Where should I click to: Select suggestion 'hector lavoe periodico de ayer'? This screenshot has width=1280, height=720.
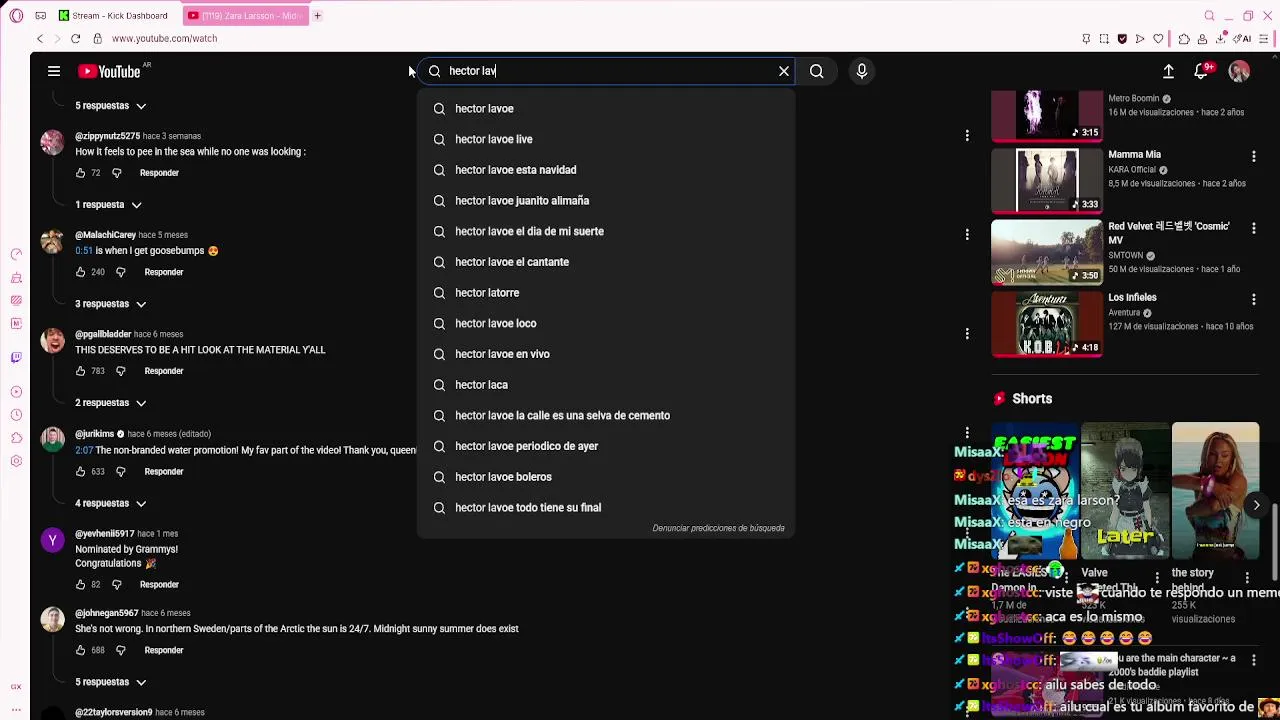coord(606,446)
